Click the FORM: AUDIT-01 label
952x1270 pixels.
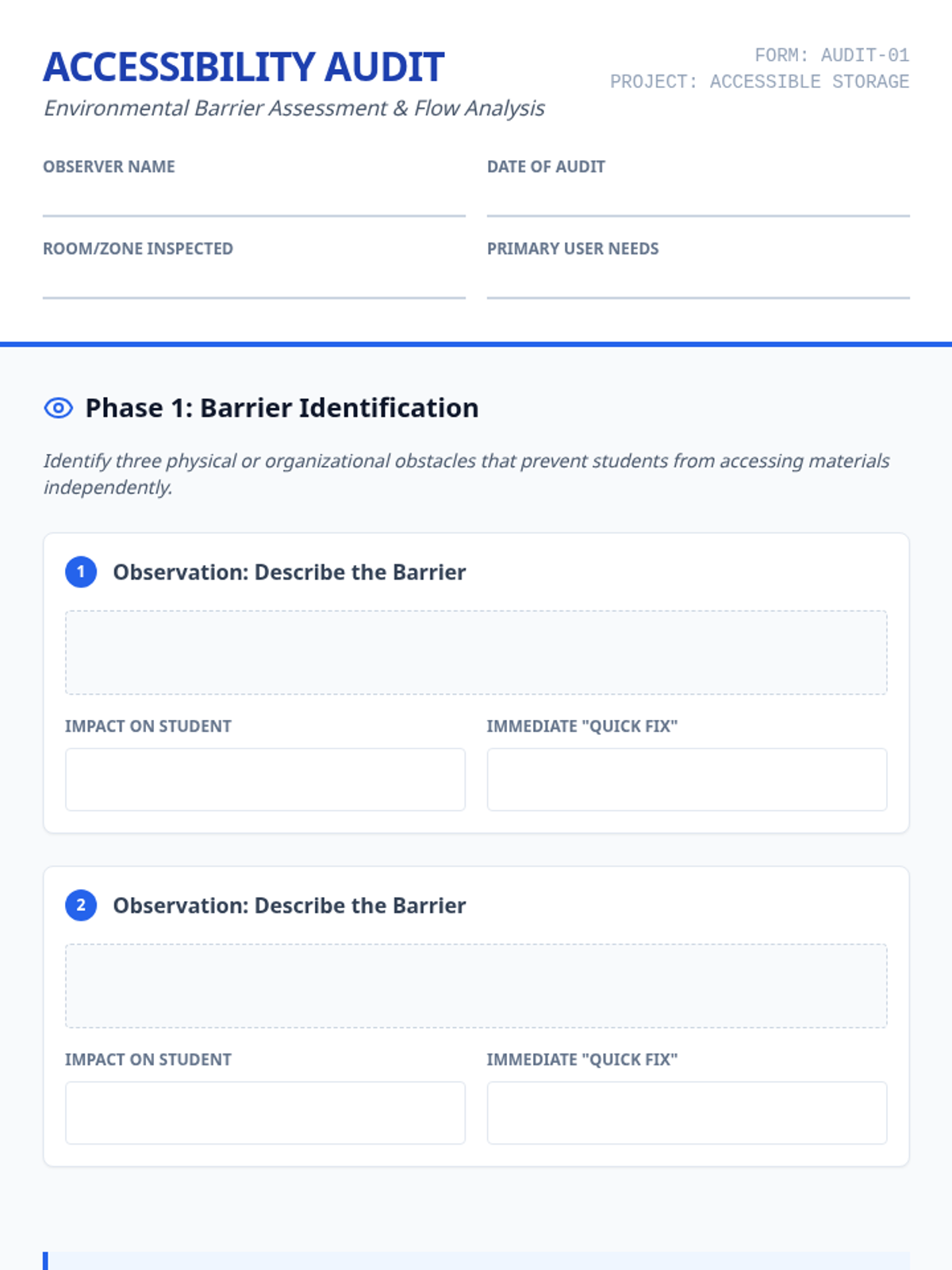831,56
